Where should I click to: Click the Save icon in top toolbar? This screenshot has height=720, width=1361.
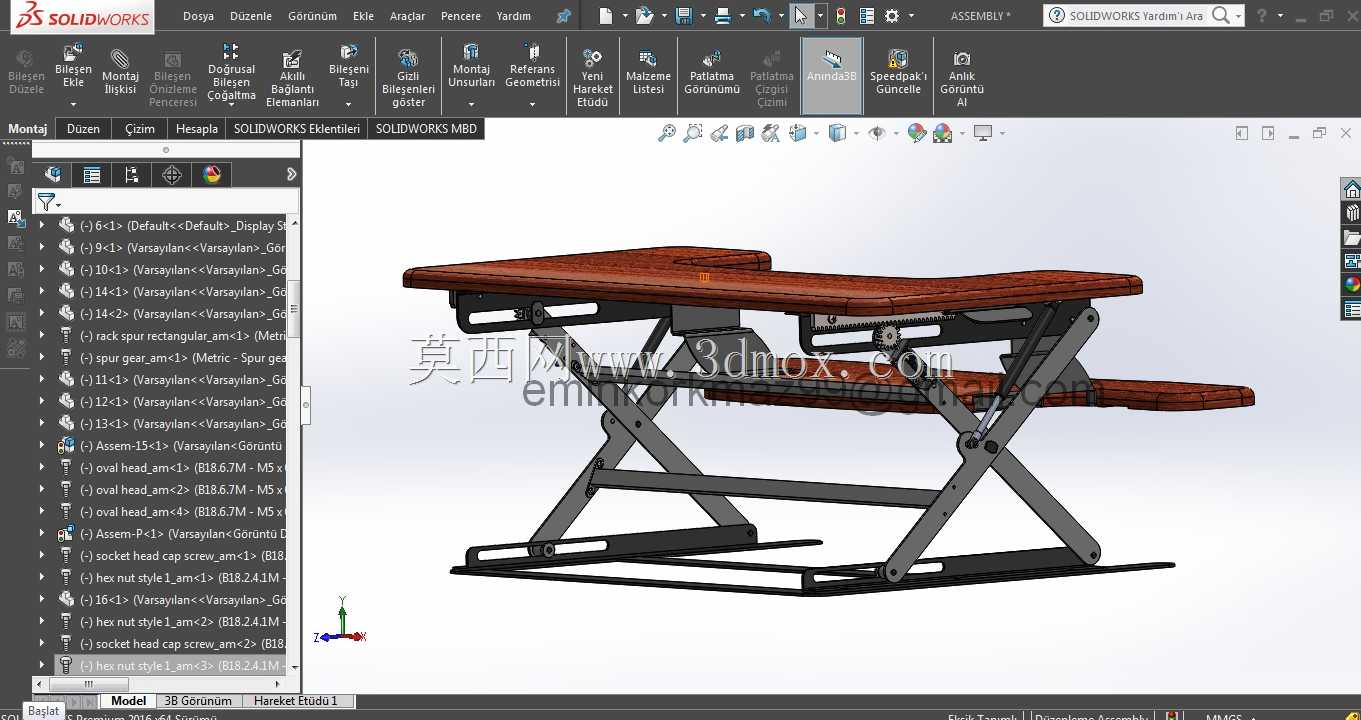[684, 16]
